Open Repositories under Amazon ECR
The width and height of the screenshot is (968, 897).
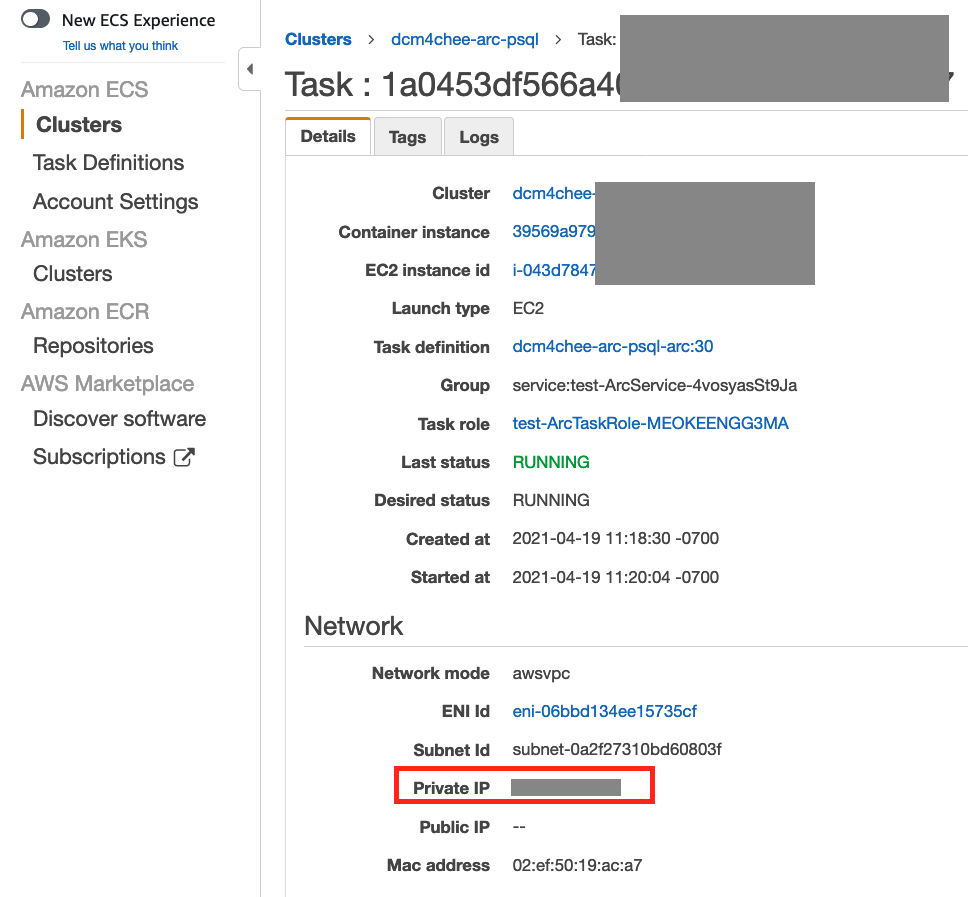point(93,346)
